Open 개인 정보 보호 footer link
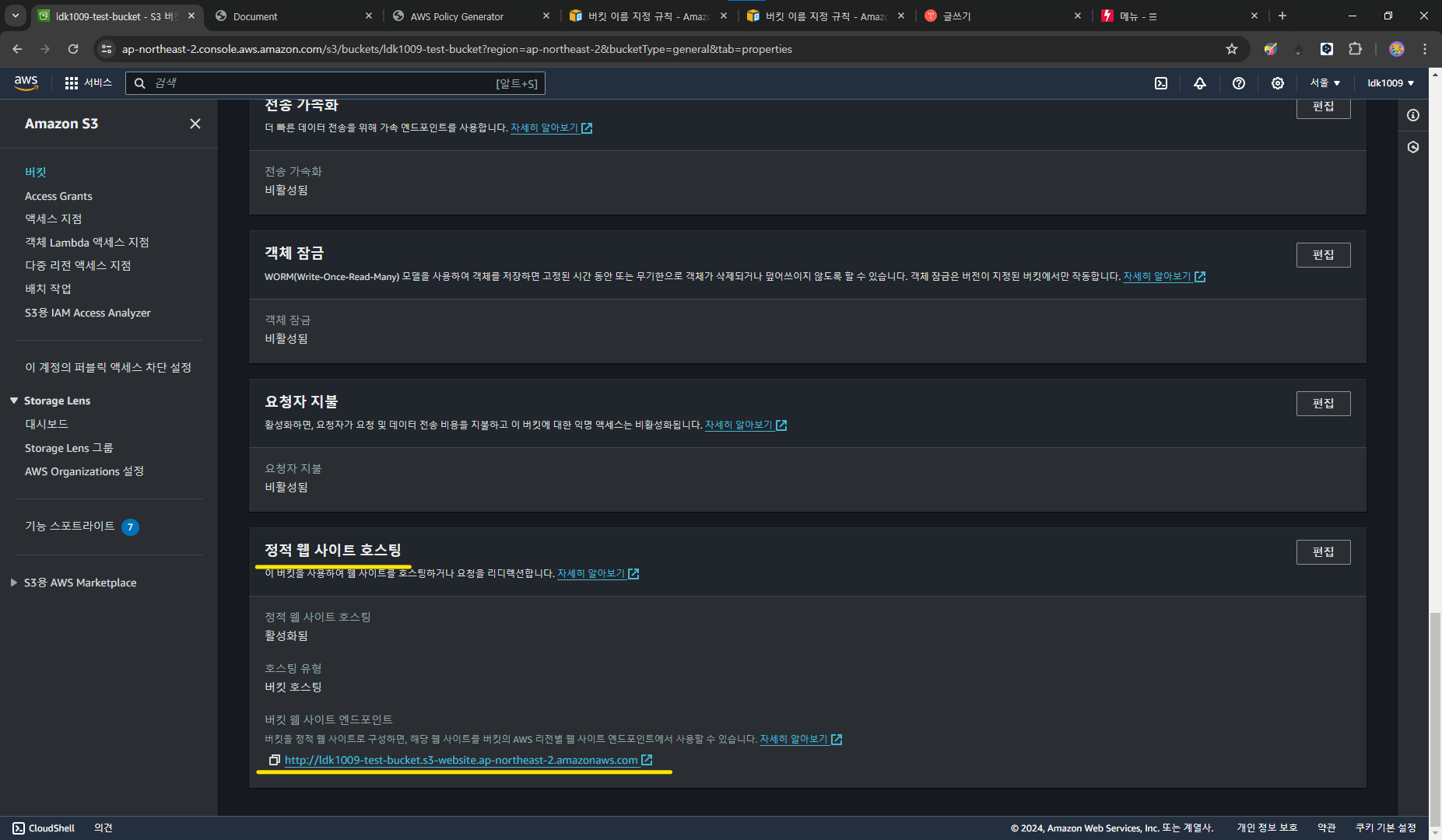 1267,828
